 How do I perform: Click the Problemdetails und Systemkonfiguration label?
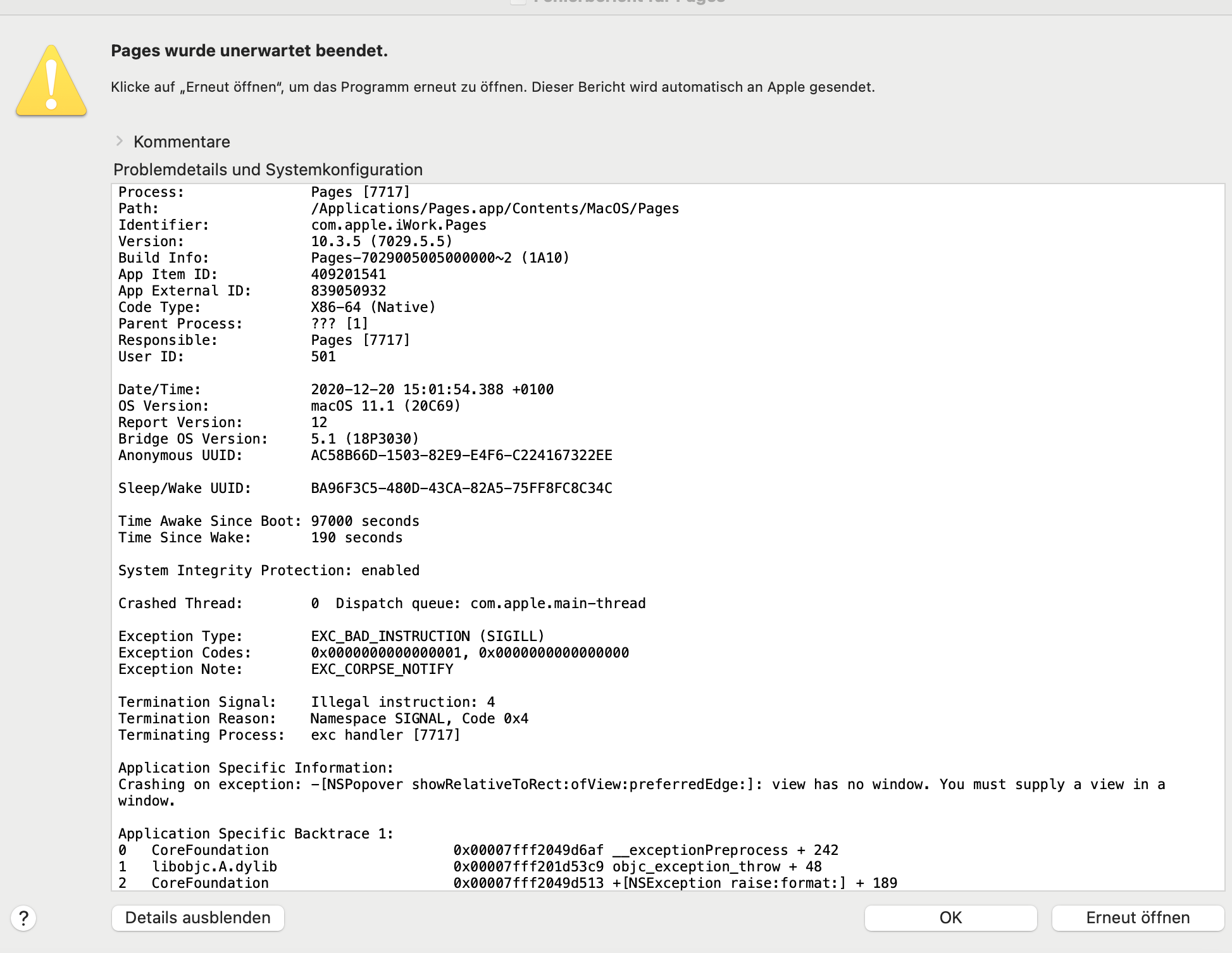pyautogui.click(x=268, y=170)
